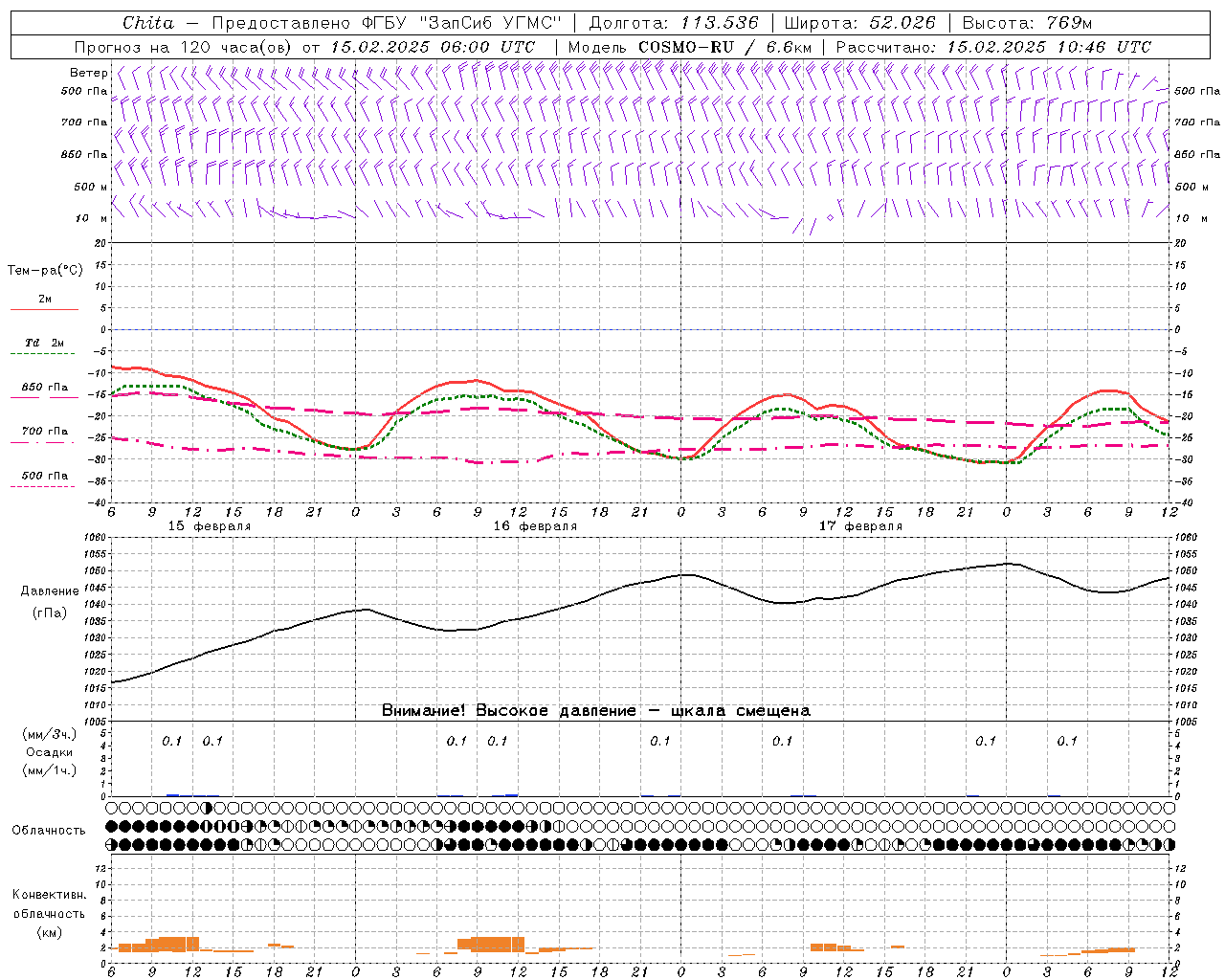Click the warning "Внимание! Высокое давление — шкала смещена"
The width and height of the screenshot is (1225, 980).
pyautogui.click(x=596, y=711)
